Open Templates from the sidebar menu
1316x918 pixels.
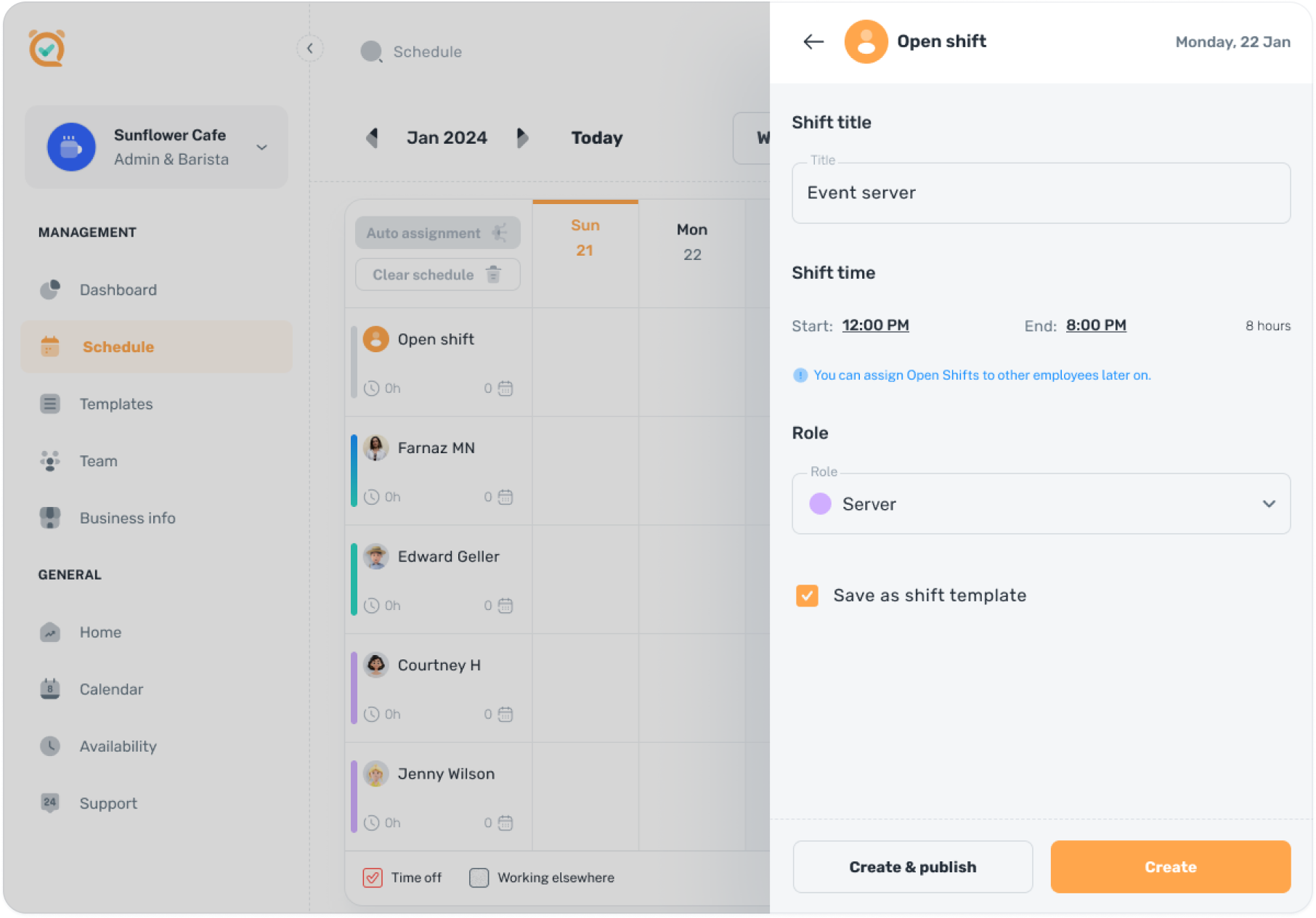click(x=116, y=404)
